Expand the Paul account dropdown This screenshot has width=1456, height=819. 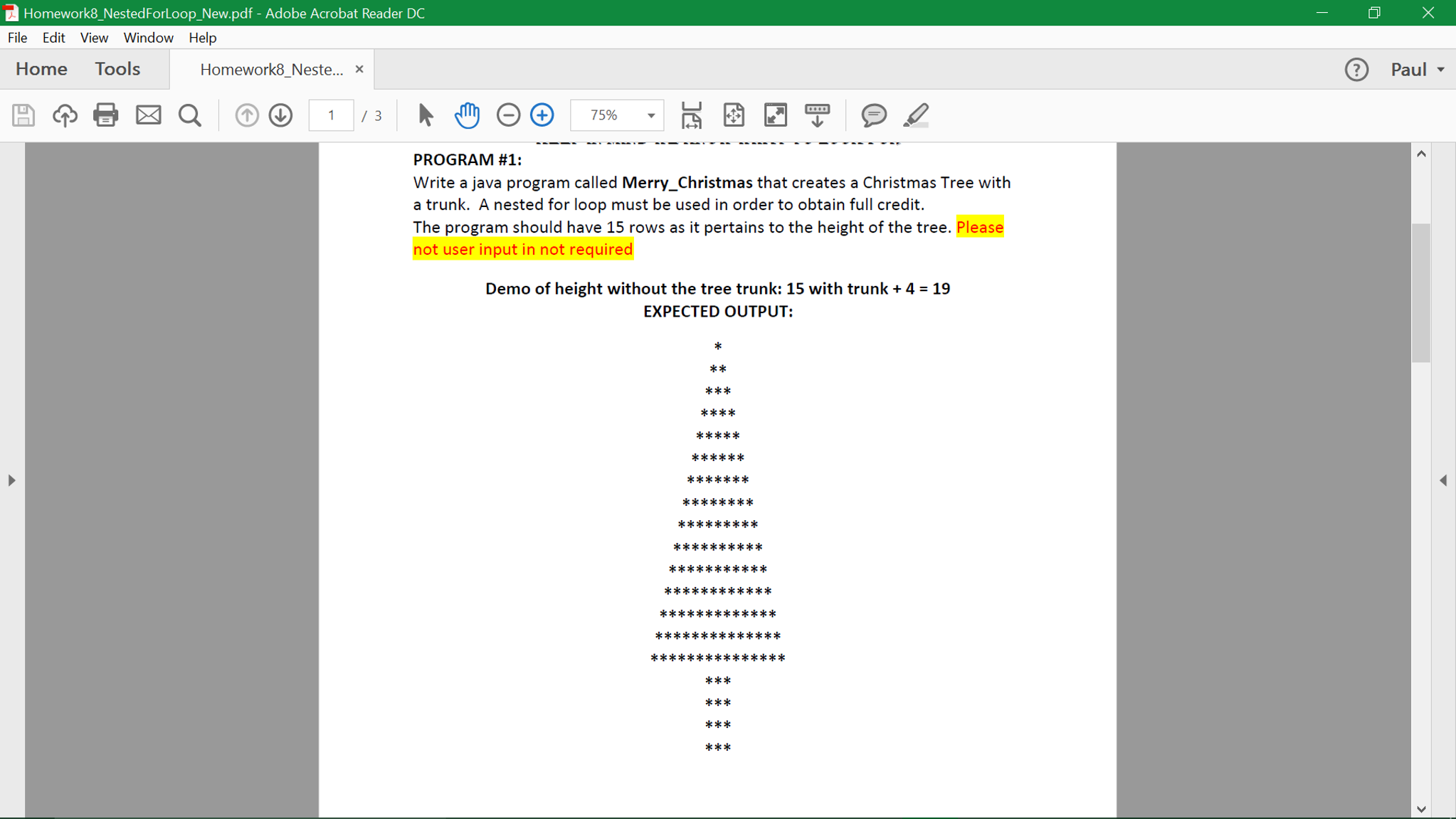pyautogui.click(x=1418, y=70)
